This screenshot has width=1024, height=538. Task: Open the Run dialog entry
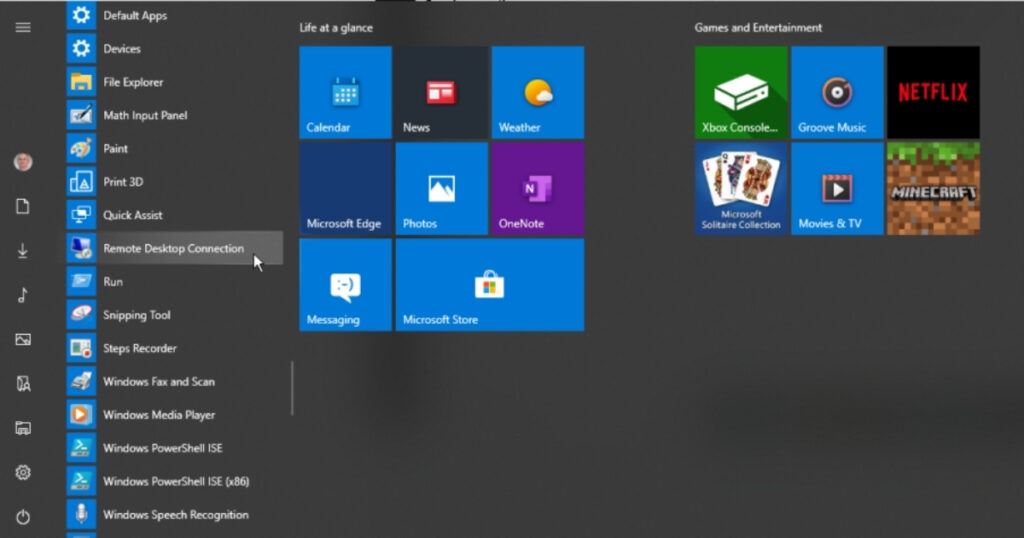tap(174, 281)
